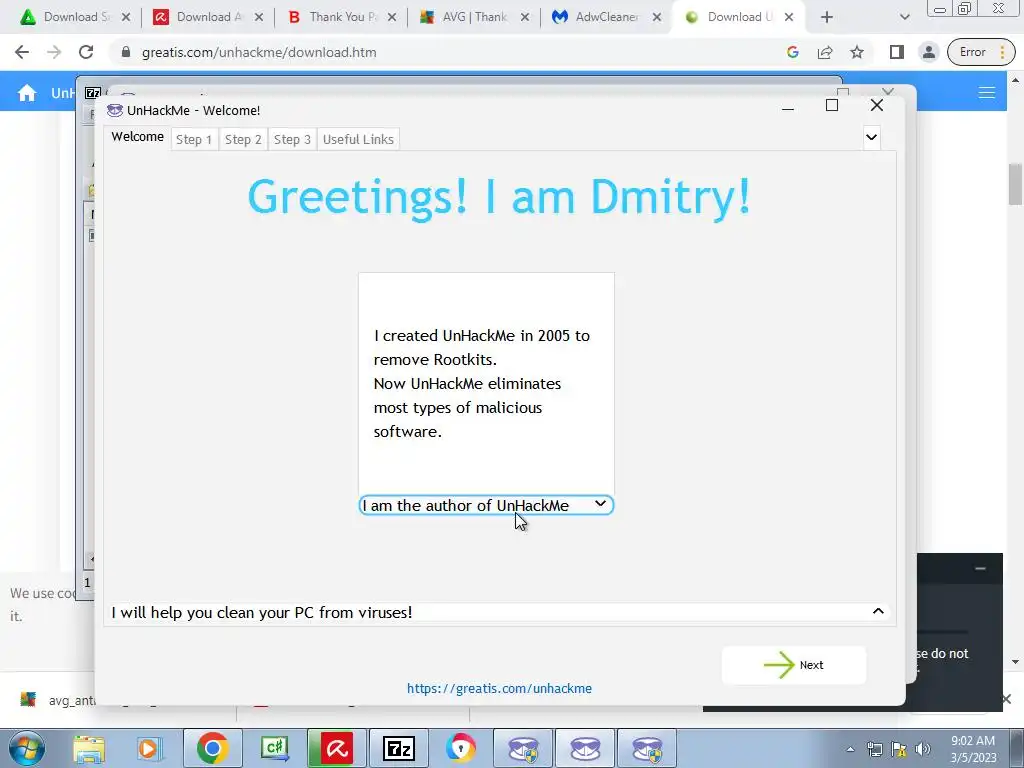
Task: Close the first Download browser tab
Action: click(126, 17)
